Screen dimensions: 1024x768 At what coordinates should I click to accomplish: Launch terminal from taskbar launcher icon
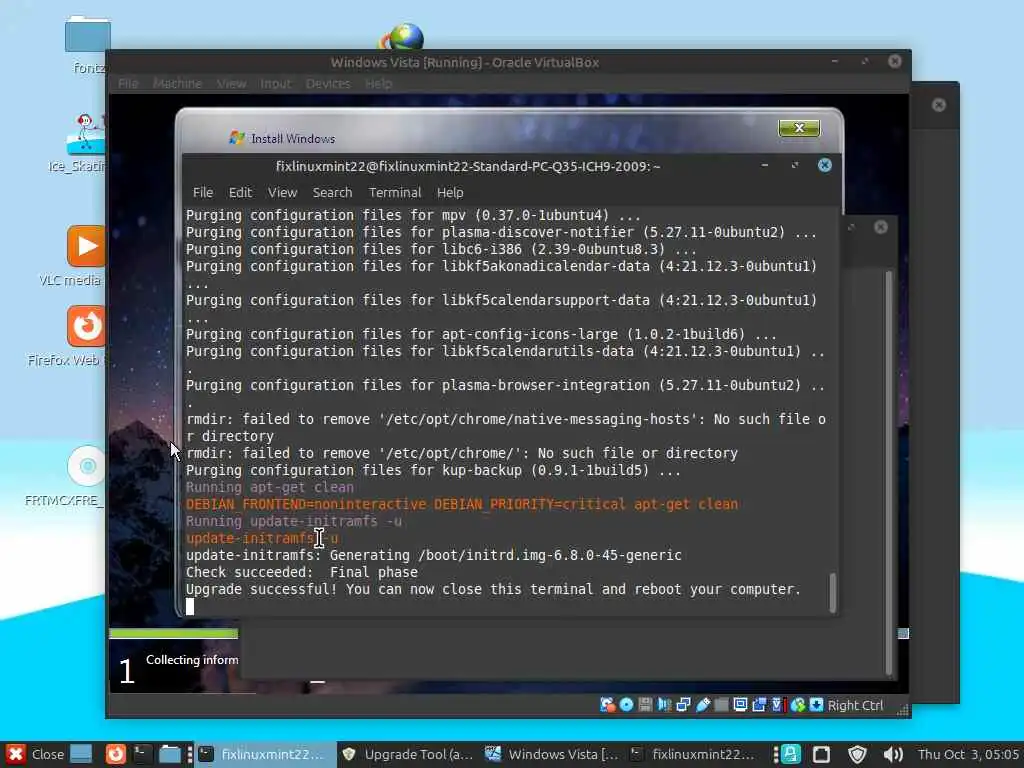coord(142,754)
